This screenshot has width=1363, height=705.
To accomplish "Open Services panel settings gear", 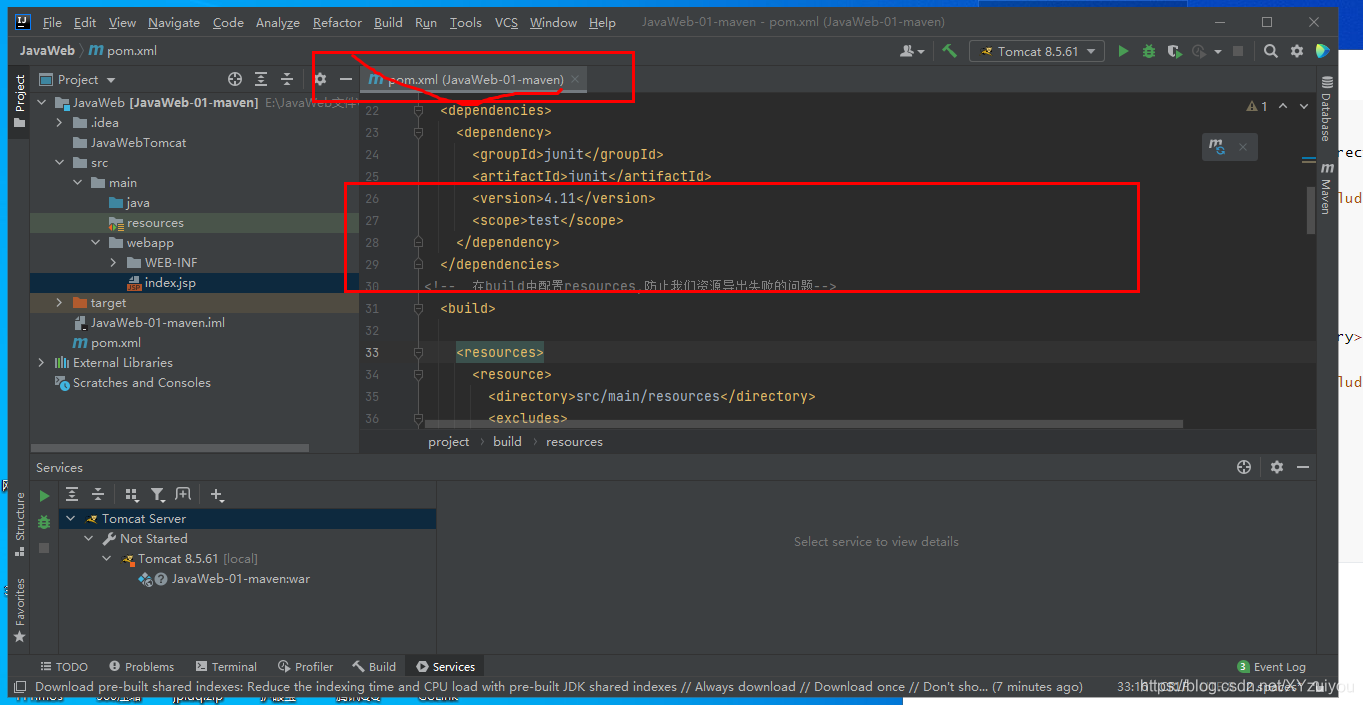I will point(1277,467).
